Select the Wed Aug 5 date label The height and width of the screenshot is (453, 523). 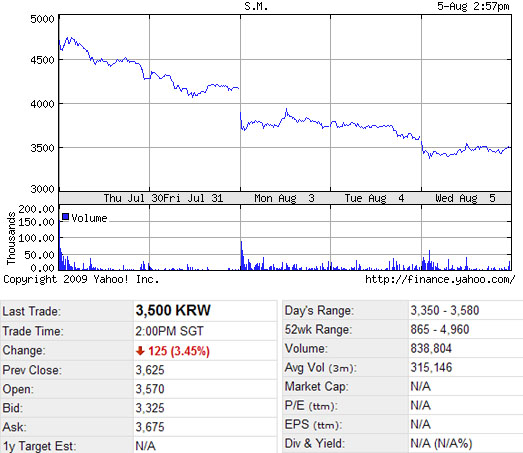(x=465, y=198)
